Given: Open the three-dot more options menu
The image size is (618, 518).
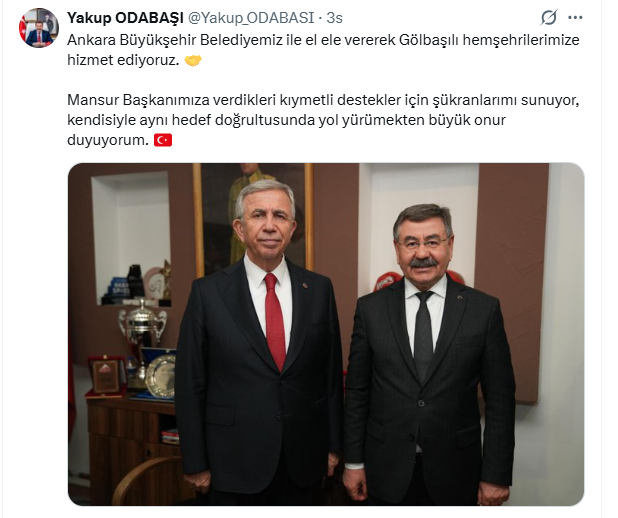Looking at the screenshot, I should click(x=575, y=17).
